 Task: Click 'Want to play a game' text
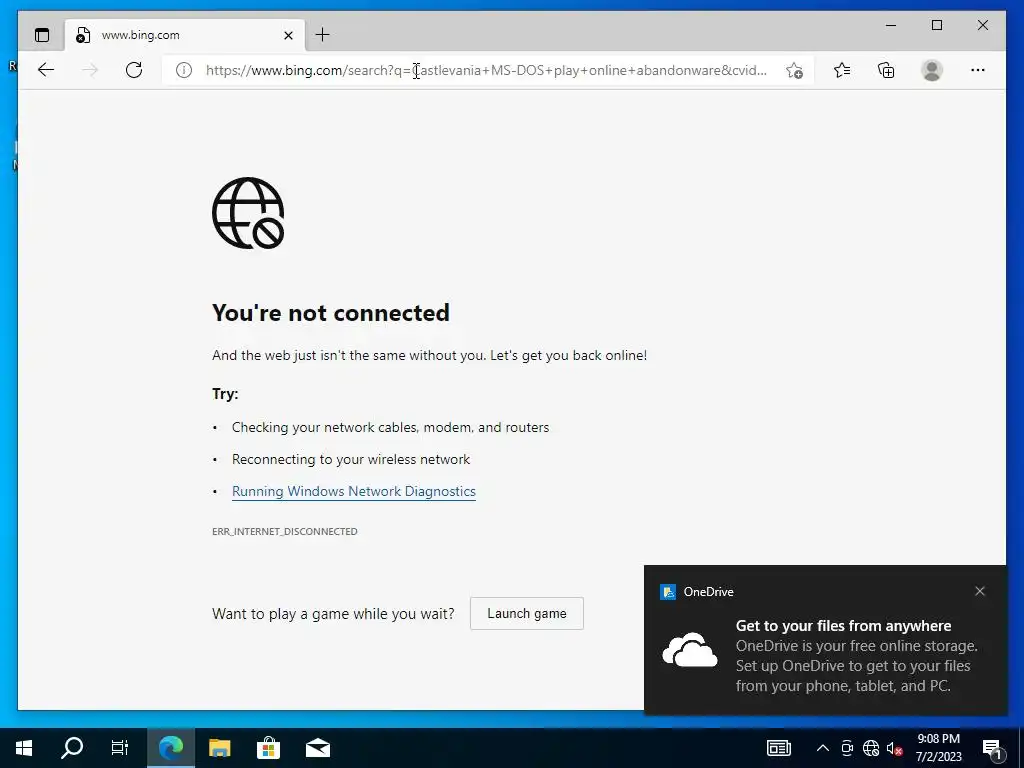coord(333,614)
